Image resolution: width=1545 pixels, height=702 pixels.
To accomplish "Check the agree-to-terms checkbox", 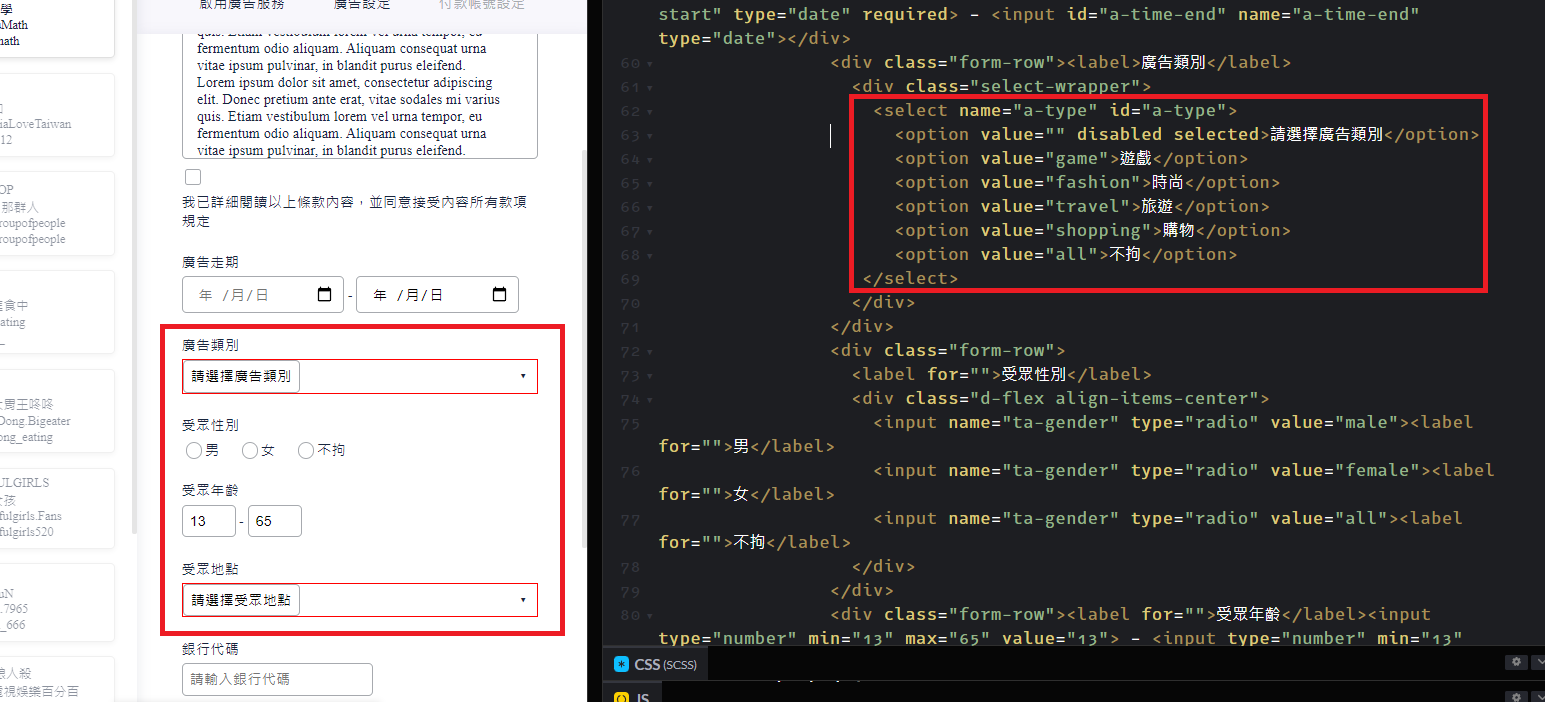I will 193,177.
